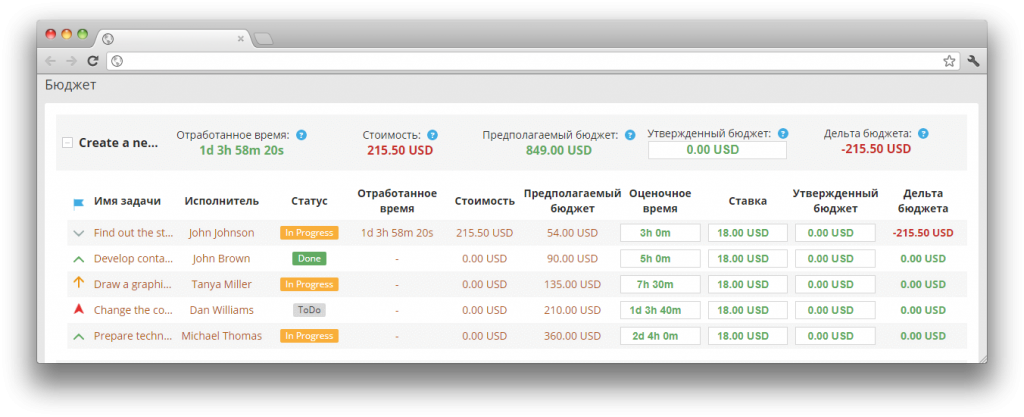Screen dimensions: 1024x417
Task: Bookmark page with the star icon
Action: coord(949,61)
